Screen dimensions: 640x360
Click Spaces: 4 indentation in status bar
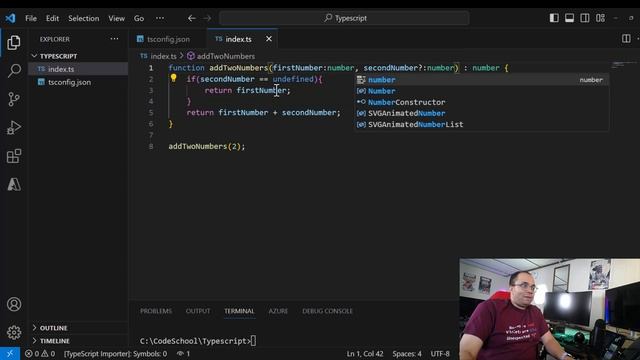coord(407,353)
